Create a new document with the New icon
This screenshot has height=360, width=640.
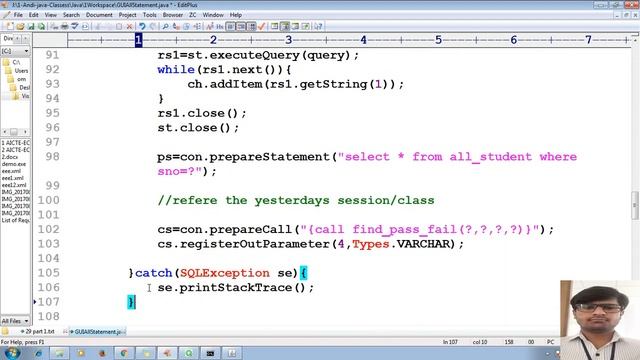[x=9, y=27]
